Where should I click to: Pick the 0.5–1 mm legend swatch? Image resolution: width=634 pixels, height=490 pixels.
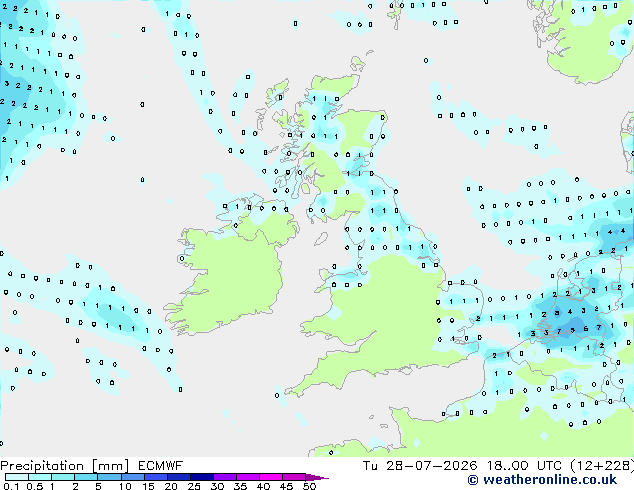point(40,477)
